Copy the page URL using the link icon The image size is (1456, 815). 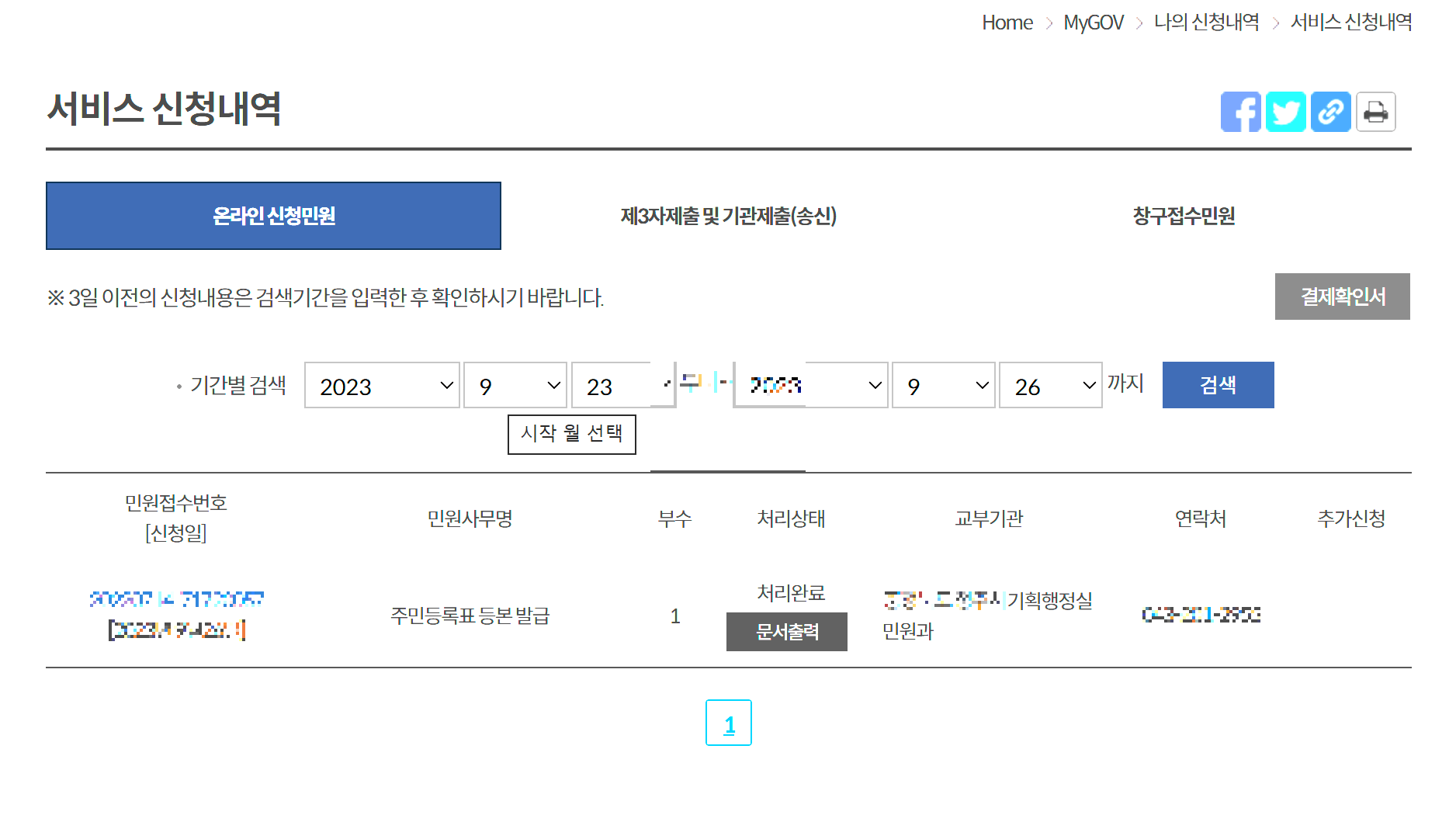point(1330,112)
